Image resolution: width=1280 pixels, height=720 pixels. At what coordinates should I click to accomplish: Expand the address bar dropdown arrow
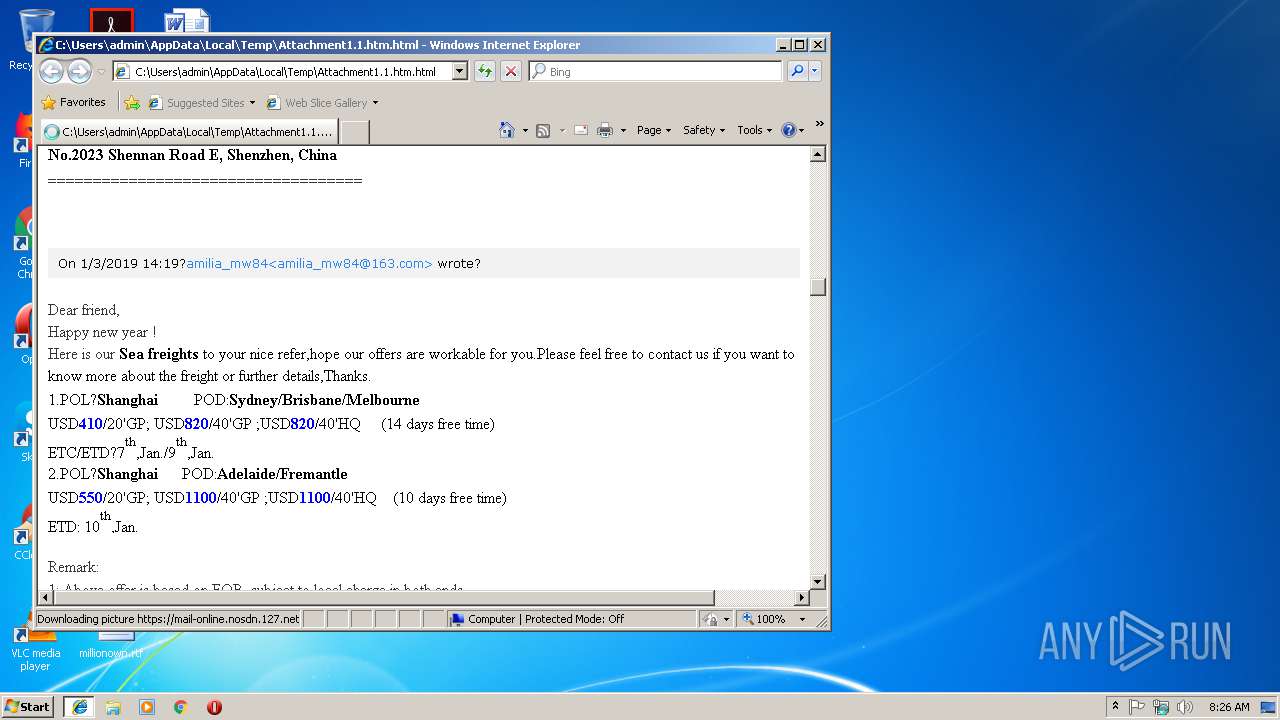click(460, 72)
